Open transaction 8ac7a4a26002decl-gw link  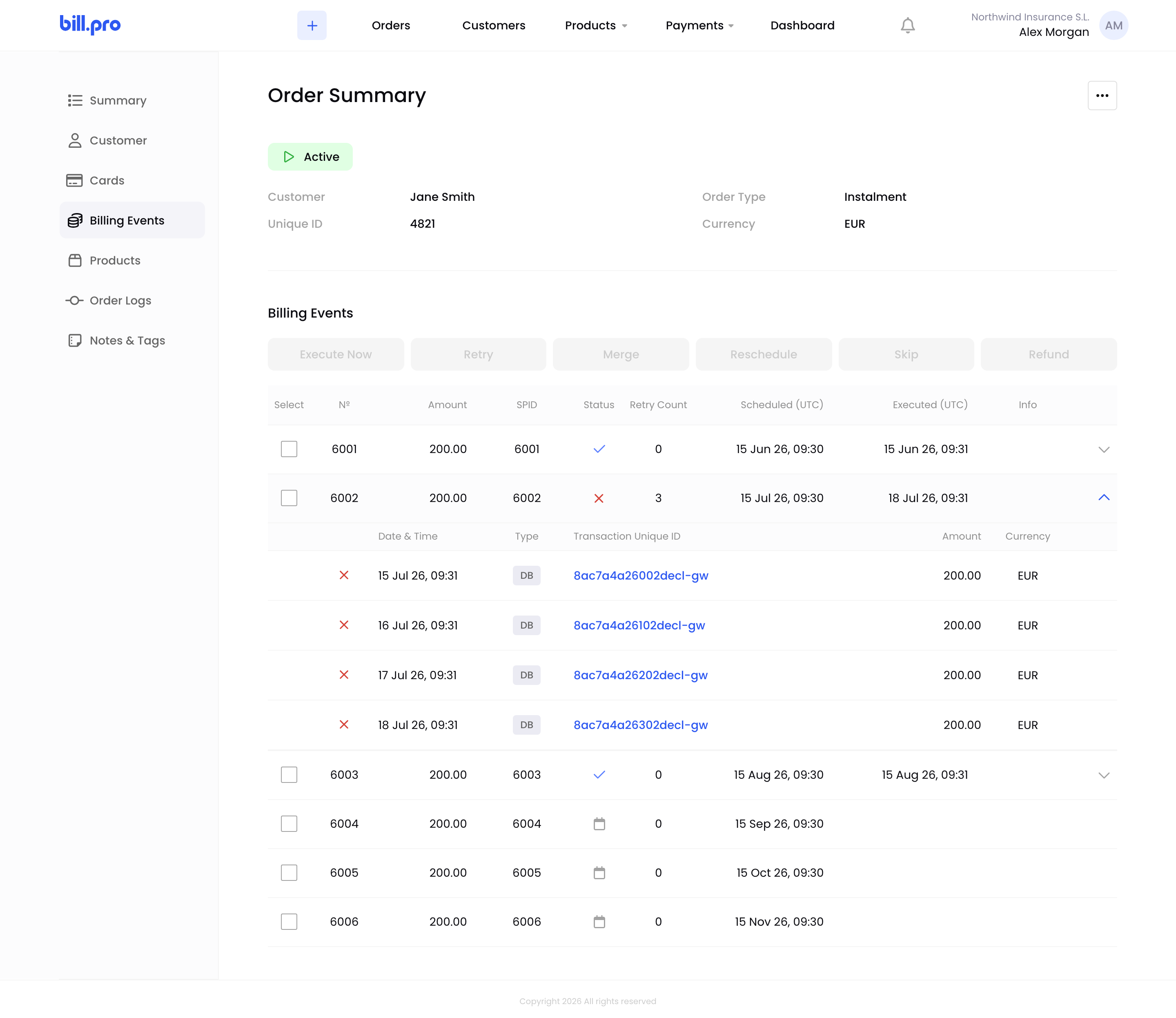pyautogui.click(x=641, y=576)
